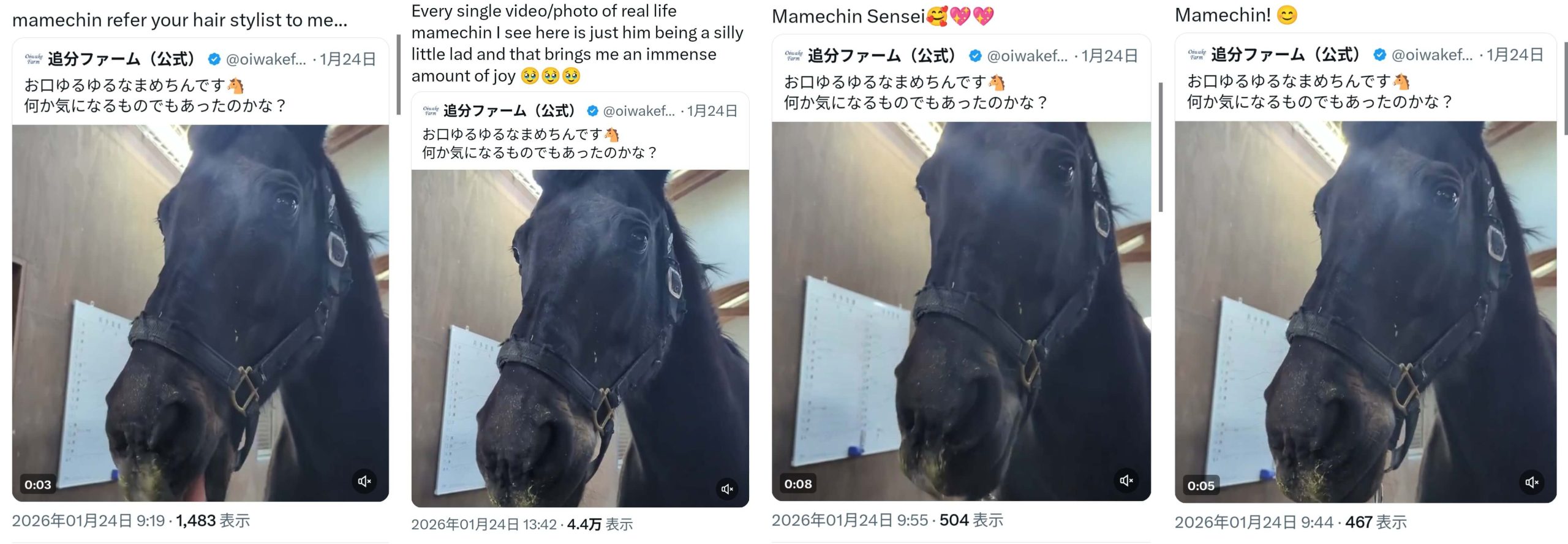Unmute the video with 4.4万 views
This screenshot has width=1568, height=544.
[727, 488]
